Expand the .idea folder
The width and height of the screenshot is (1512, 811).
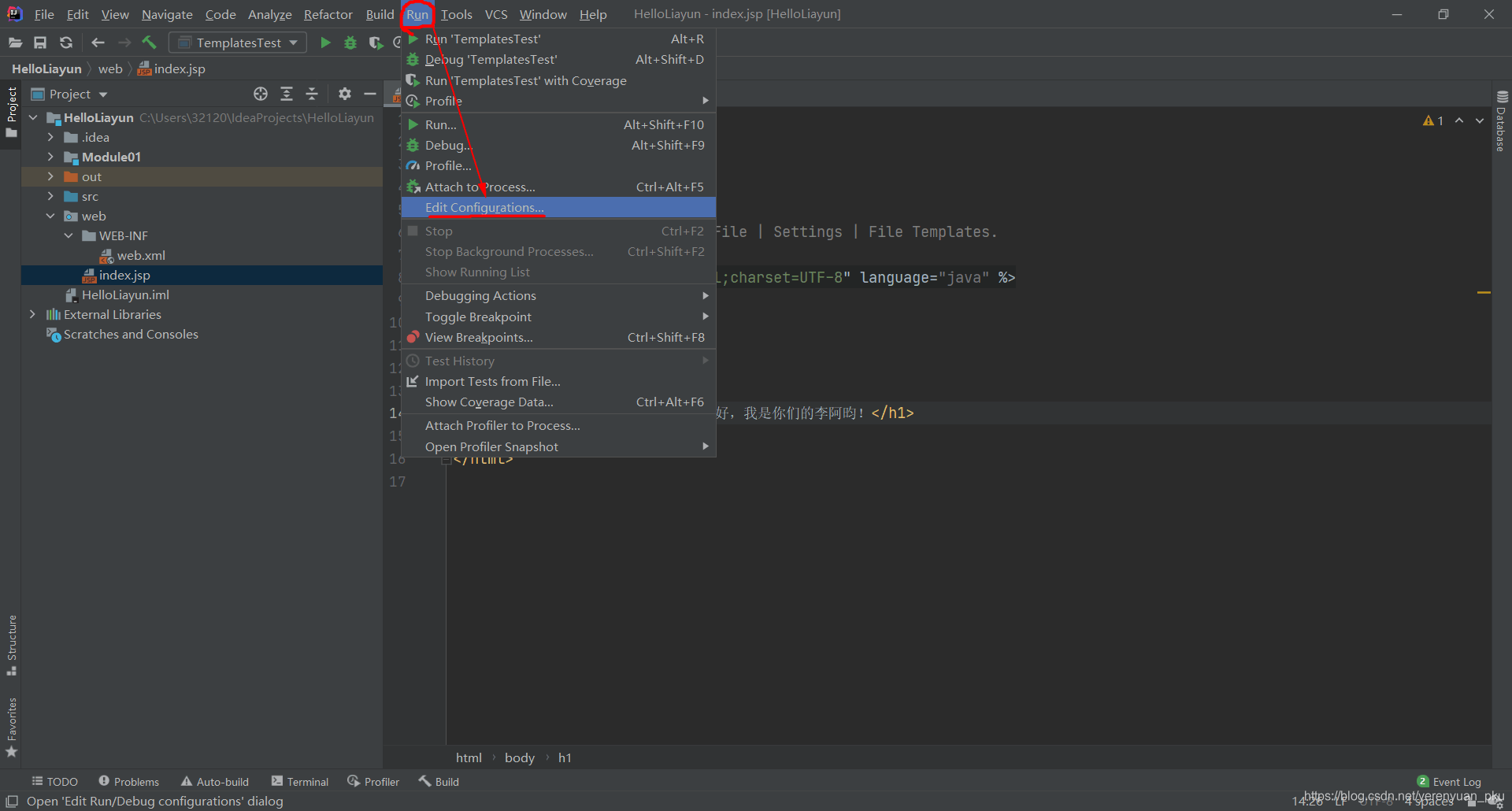[x=50, y=137]
